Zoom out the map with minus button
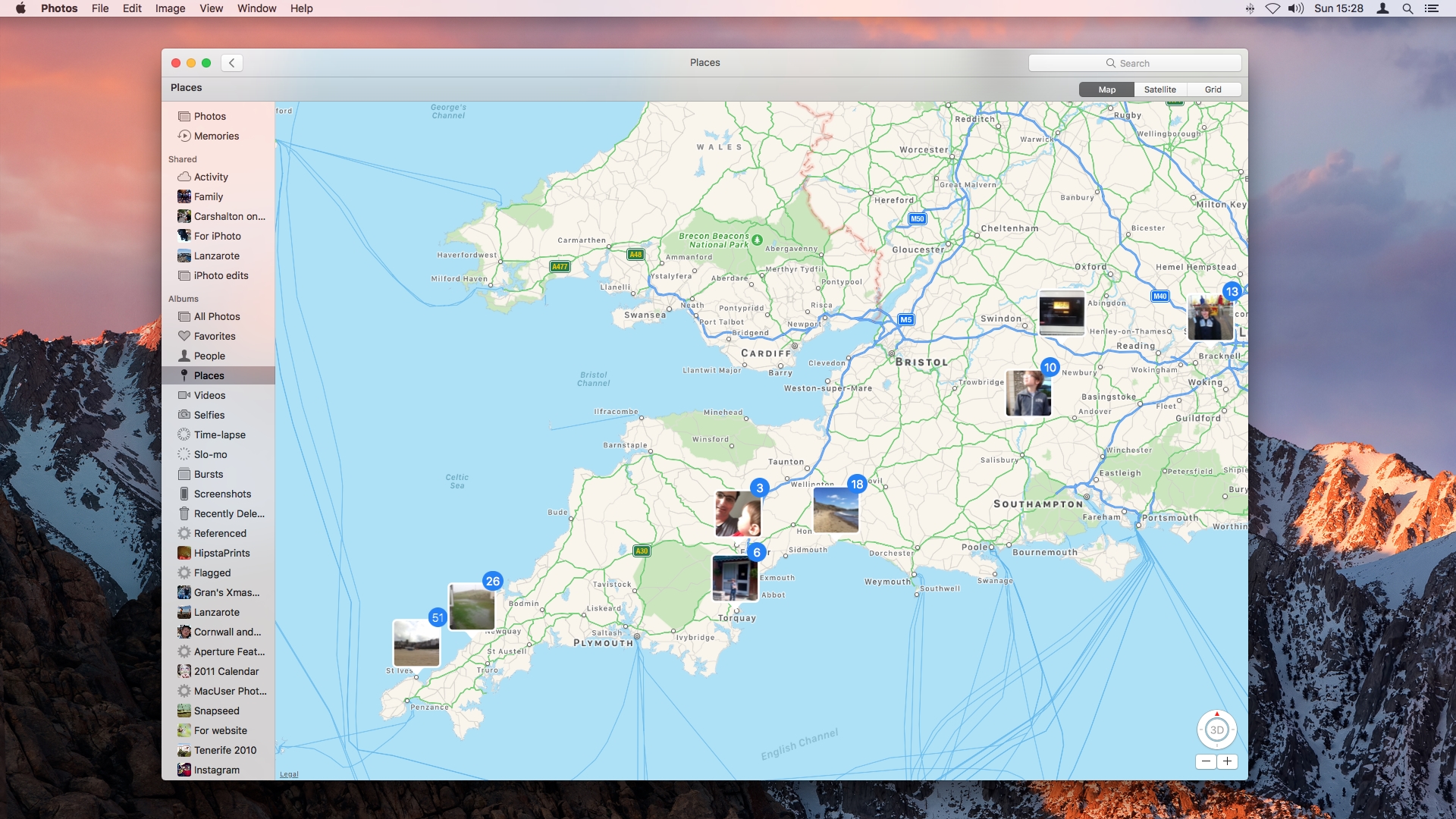1456x819 pixels. pos(1206,761)
